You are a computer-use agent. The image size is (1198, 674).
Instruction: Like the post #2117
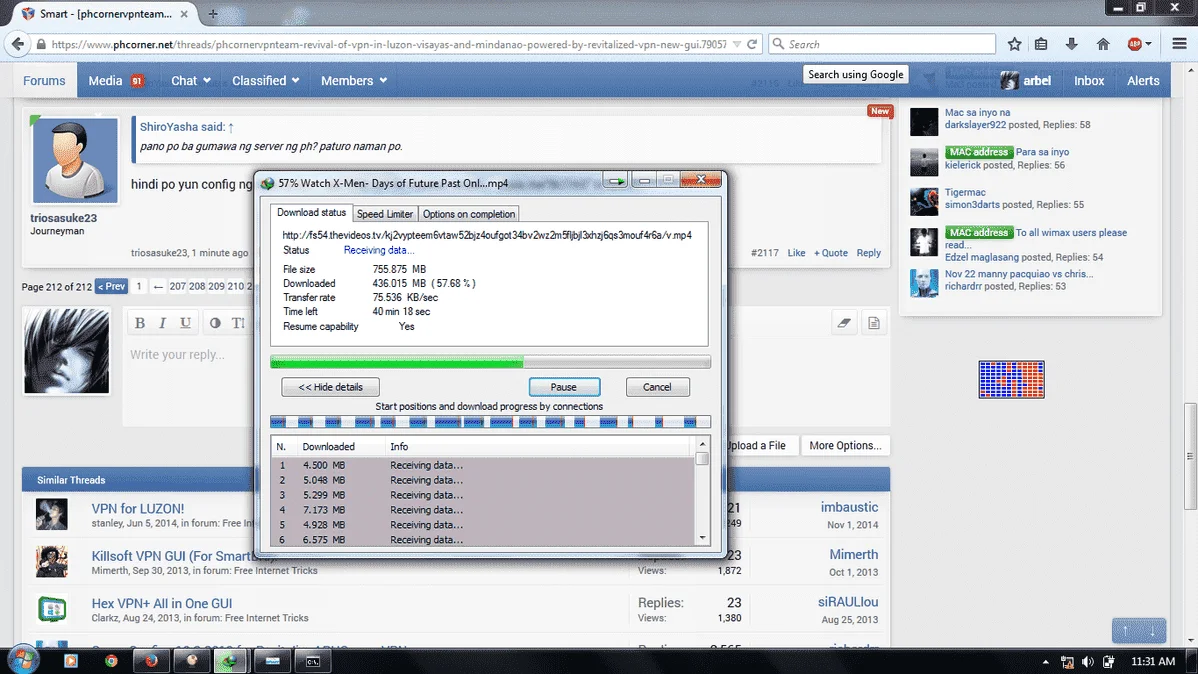[x=796, y=253]
